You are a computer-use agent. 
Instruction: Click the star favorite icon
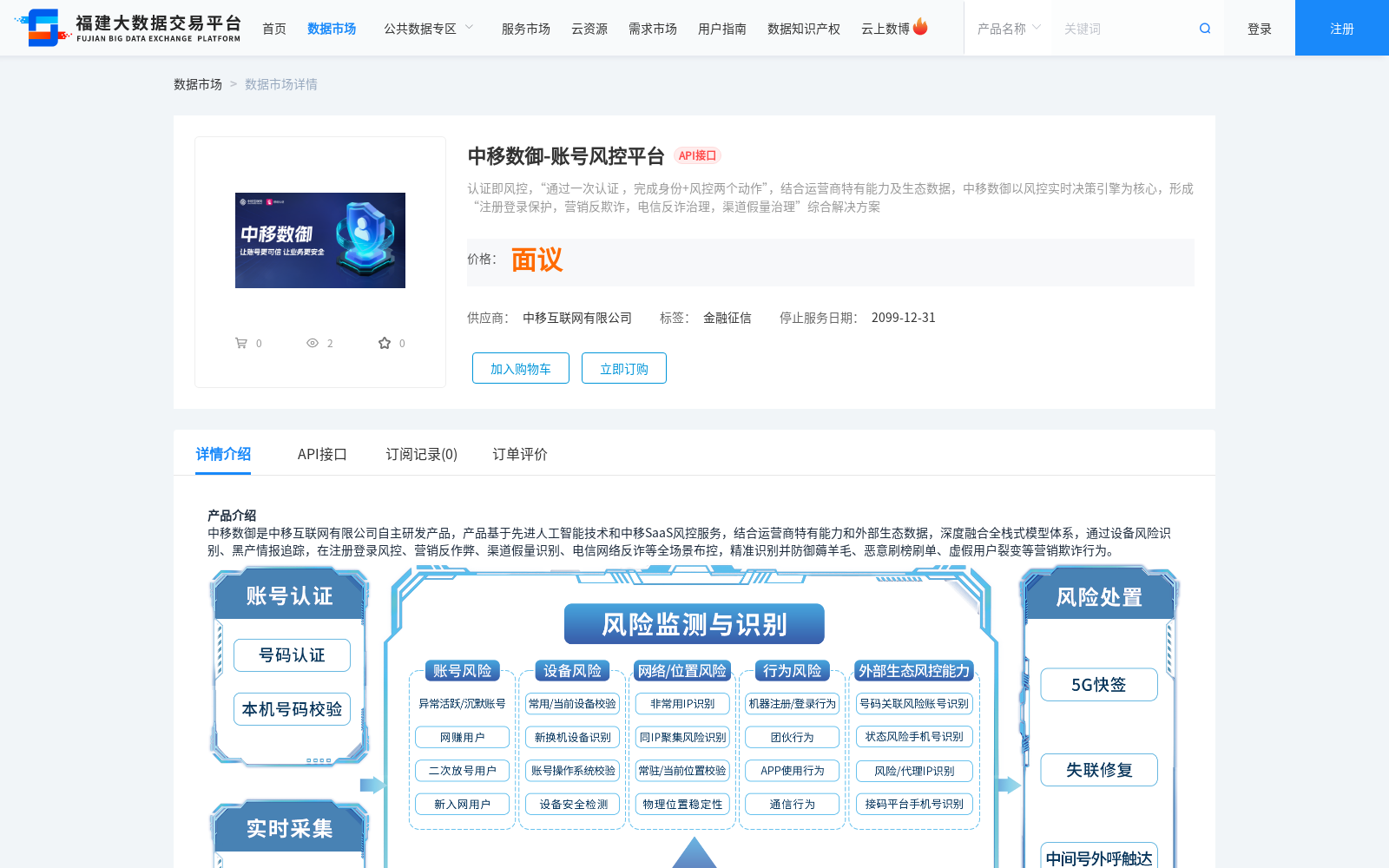click(385, 343)
